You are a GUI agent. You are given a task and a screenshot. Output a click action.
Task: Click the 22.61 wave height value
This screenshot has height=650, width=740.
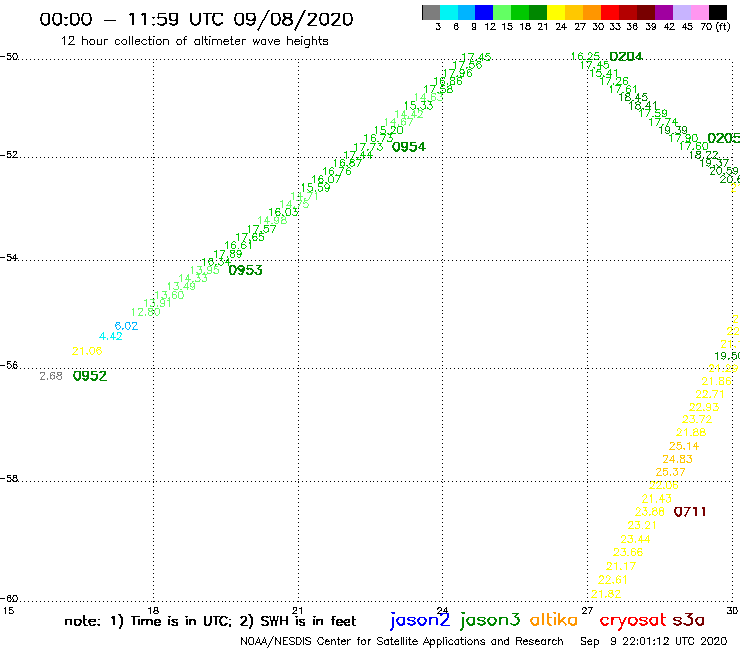(x=613, y=580)
